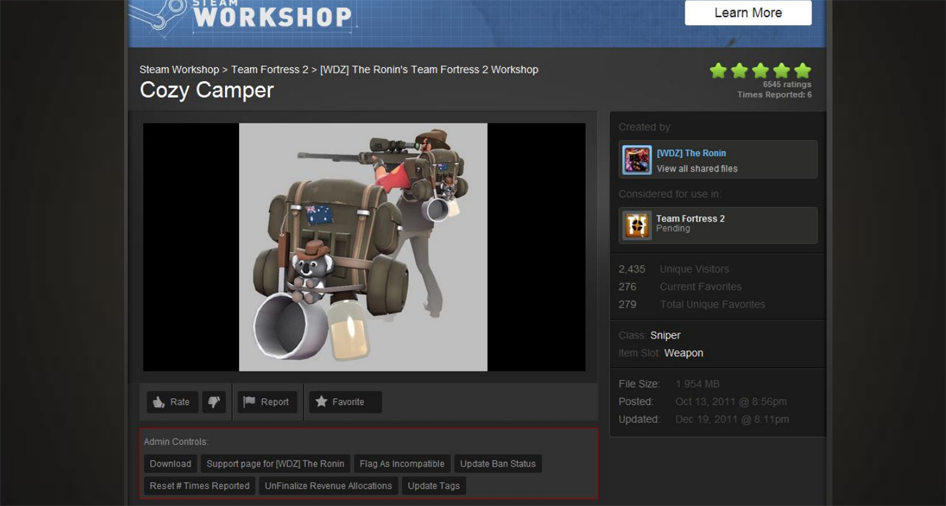
Task: Click UnFinalize Revenue Allocations button
Action: (x=328, y=486)
